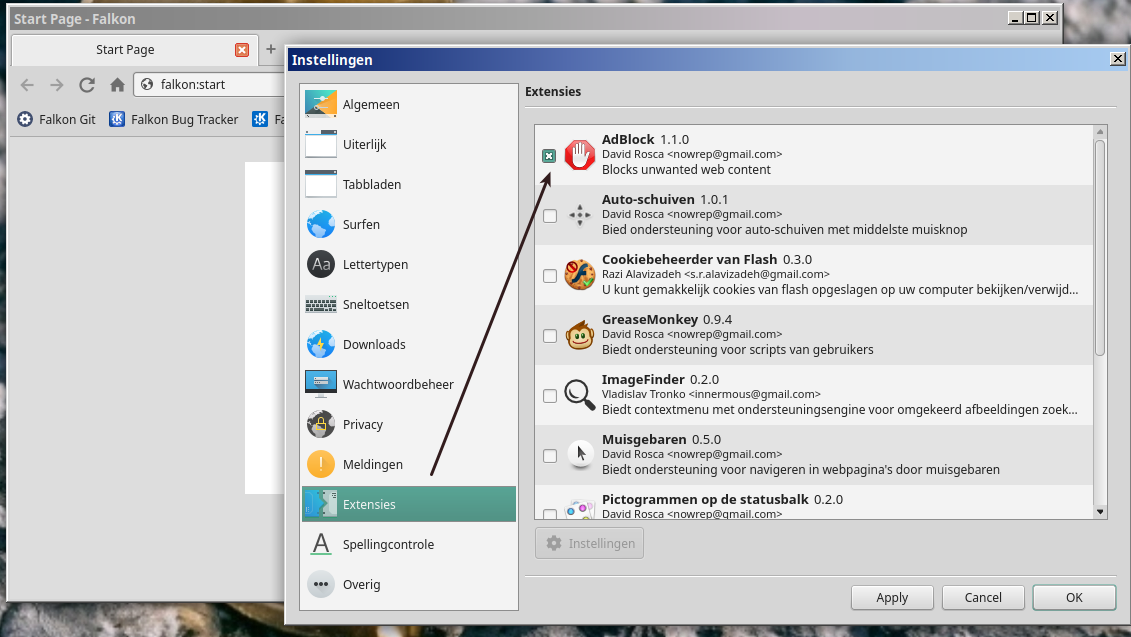Click the Blocks unwanted web content description

click(686, 170)
